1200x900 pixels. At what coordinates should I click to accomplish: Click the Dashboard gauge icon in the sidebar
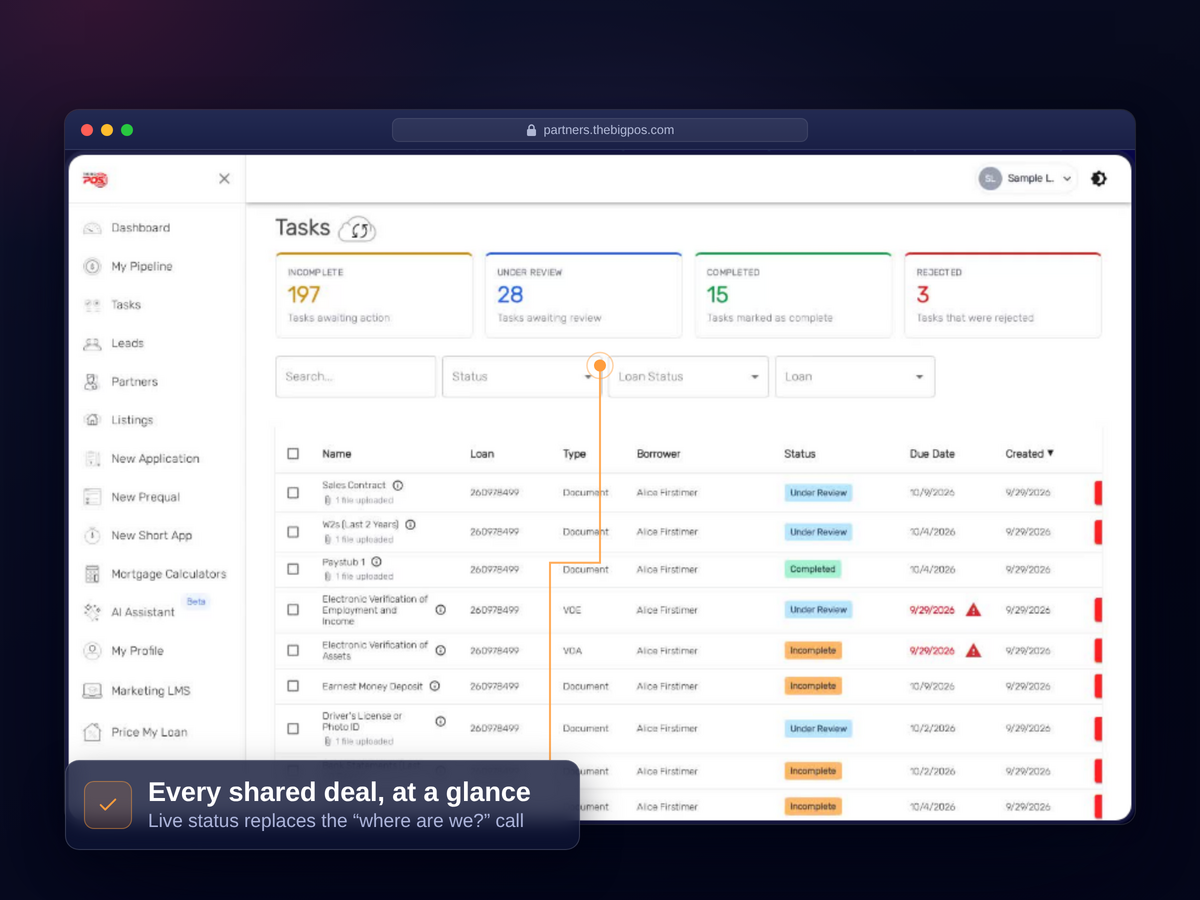92,228
